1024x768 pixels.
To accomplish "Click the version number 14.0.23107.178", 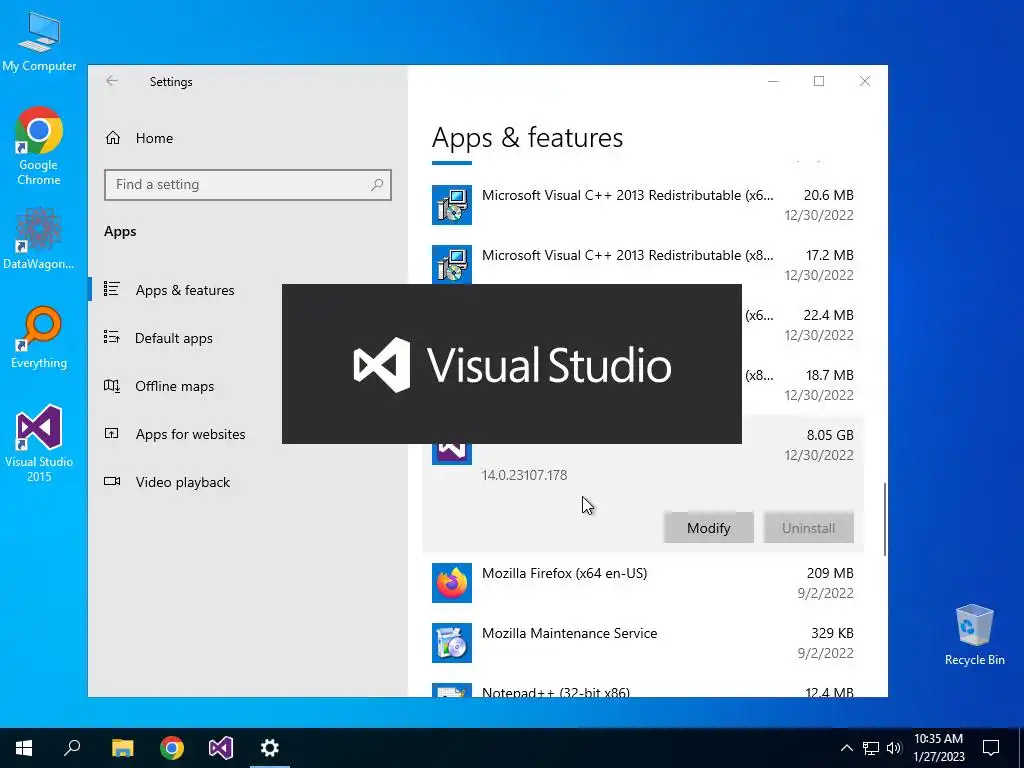I will [524, 475].
